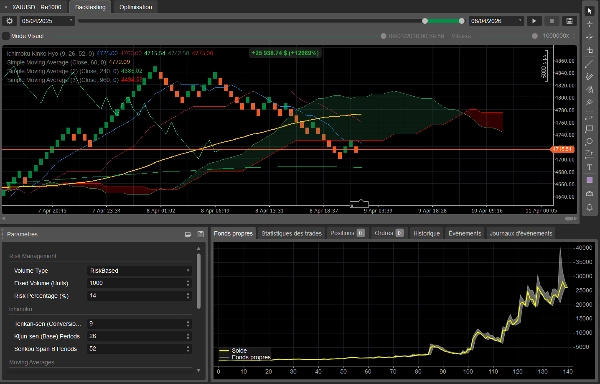This screenshot has height=384, width=600.
Task: Select the trend line drawing tool
Action: pyautogui.click(x=589, y=63)
